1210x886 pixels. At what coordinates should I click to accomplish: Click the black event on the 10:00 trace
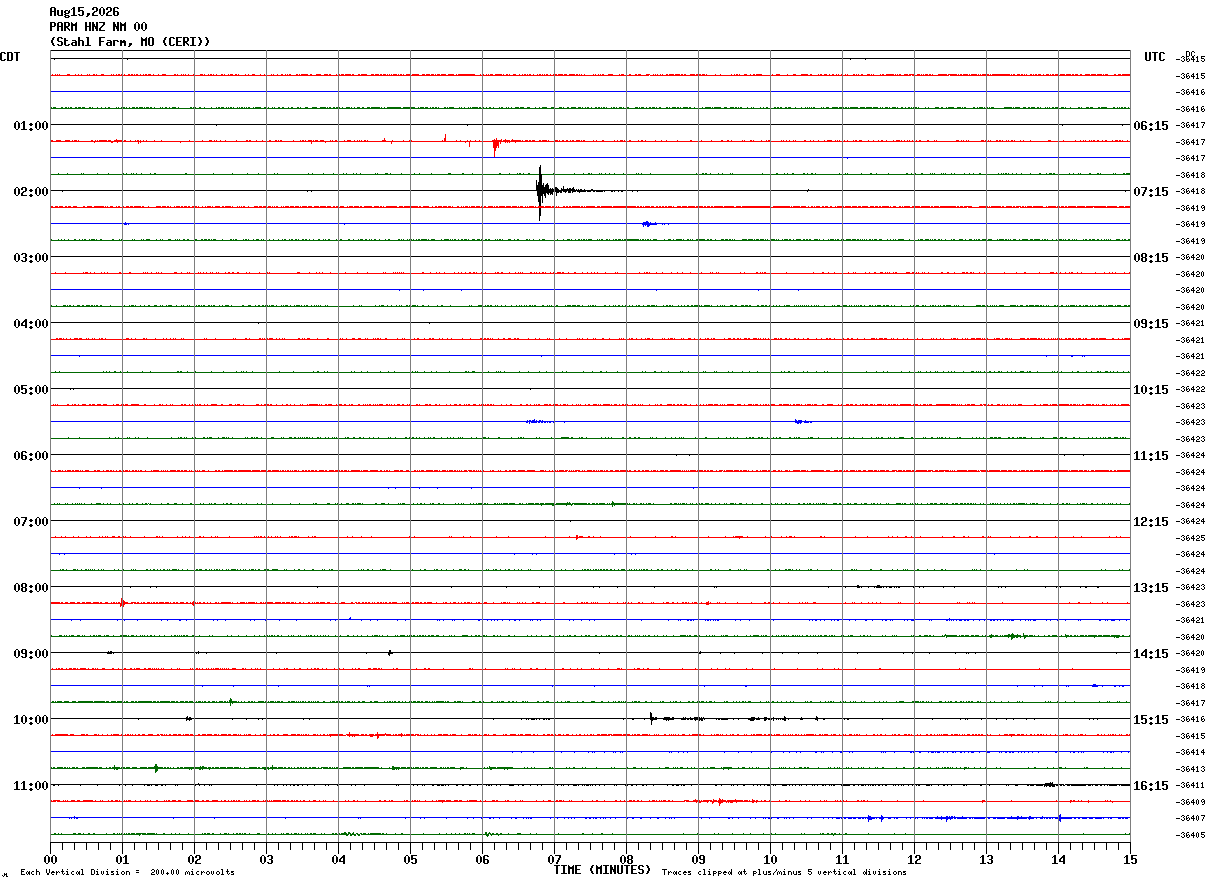point(652,718)
